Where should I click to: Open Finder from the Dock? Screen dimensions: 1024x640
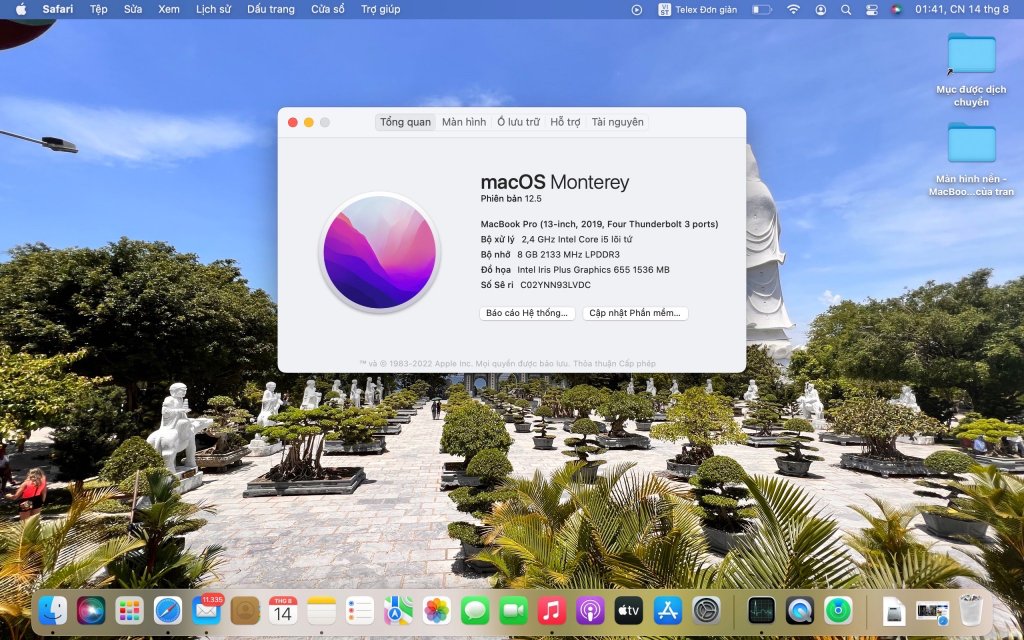tap(52, 611)
